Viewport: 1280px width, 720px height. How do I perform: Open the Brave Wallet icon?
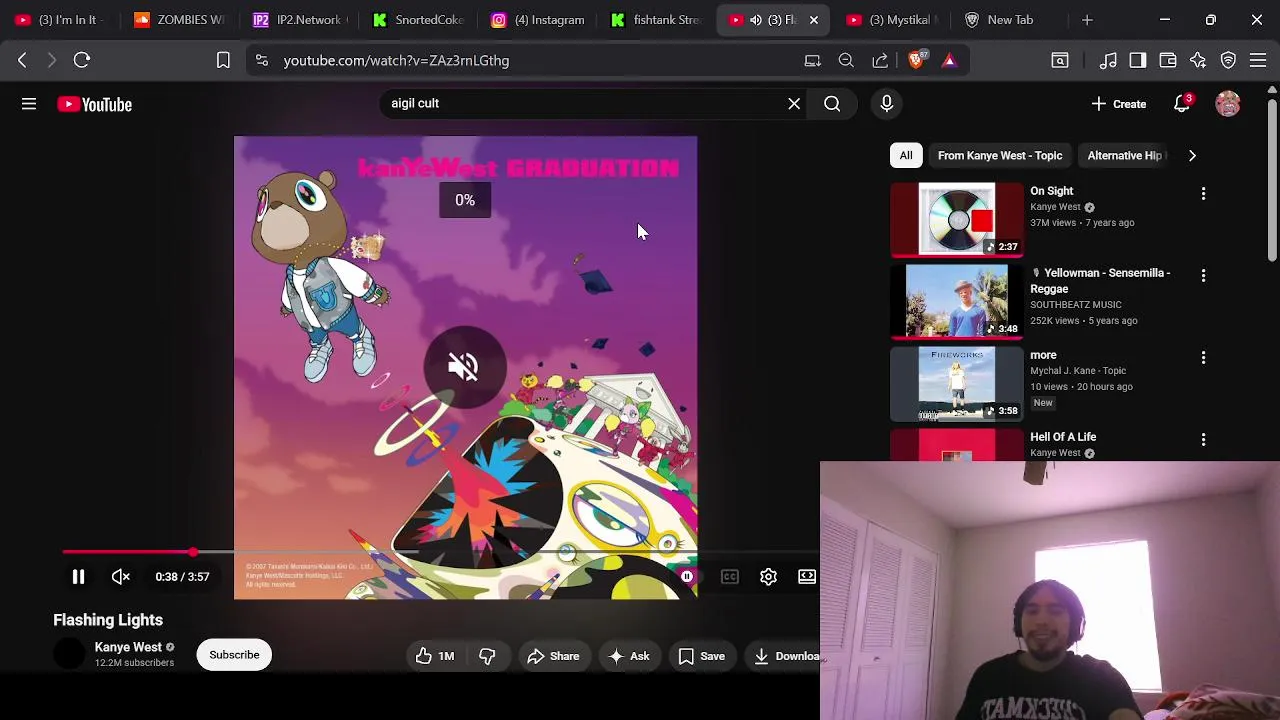pos(1168,60)
